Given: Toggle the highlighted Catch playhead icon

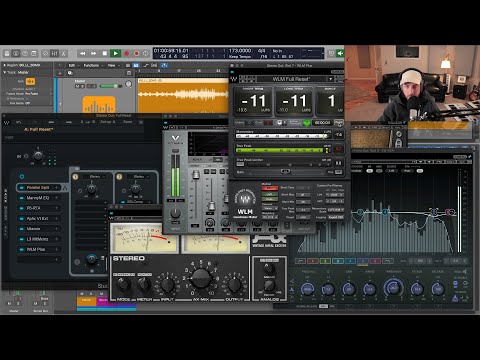Looking at the screenshot, I should (164, 65).
